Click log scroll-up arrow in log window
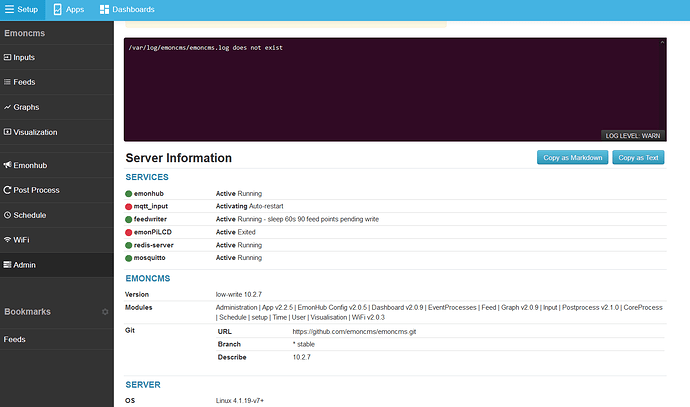This screenshot has height=407, width=690. tap(662, 42)
